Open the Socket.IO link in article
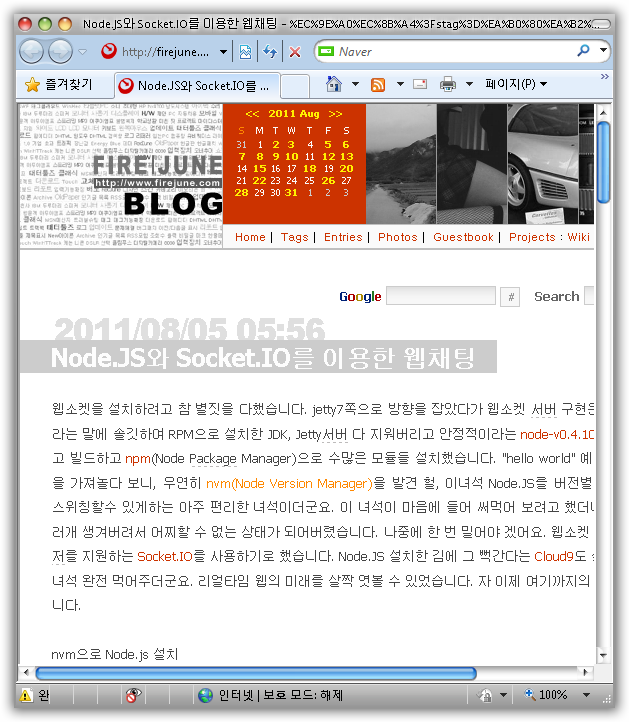The height and width of the screenshot is (722, 629). (x=164, y=556)
